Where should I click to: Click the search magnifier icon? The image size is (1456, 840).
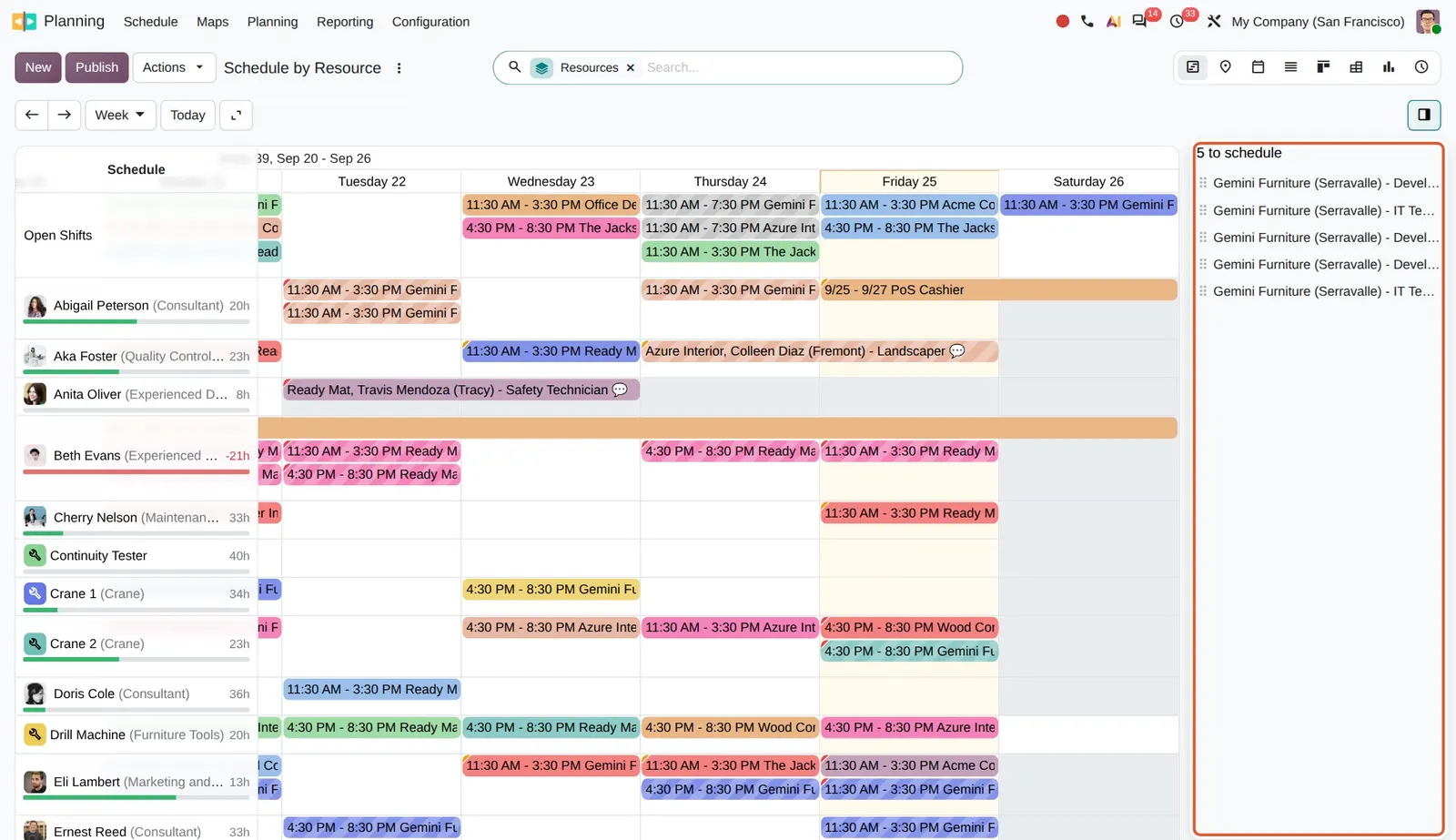coord(515,67)
